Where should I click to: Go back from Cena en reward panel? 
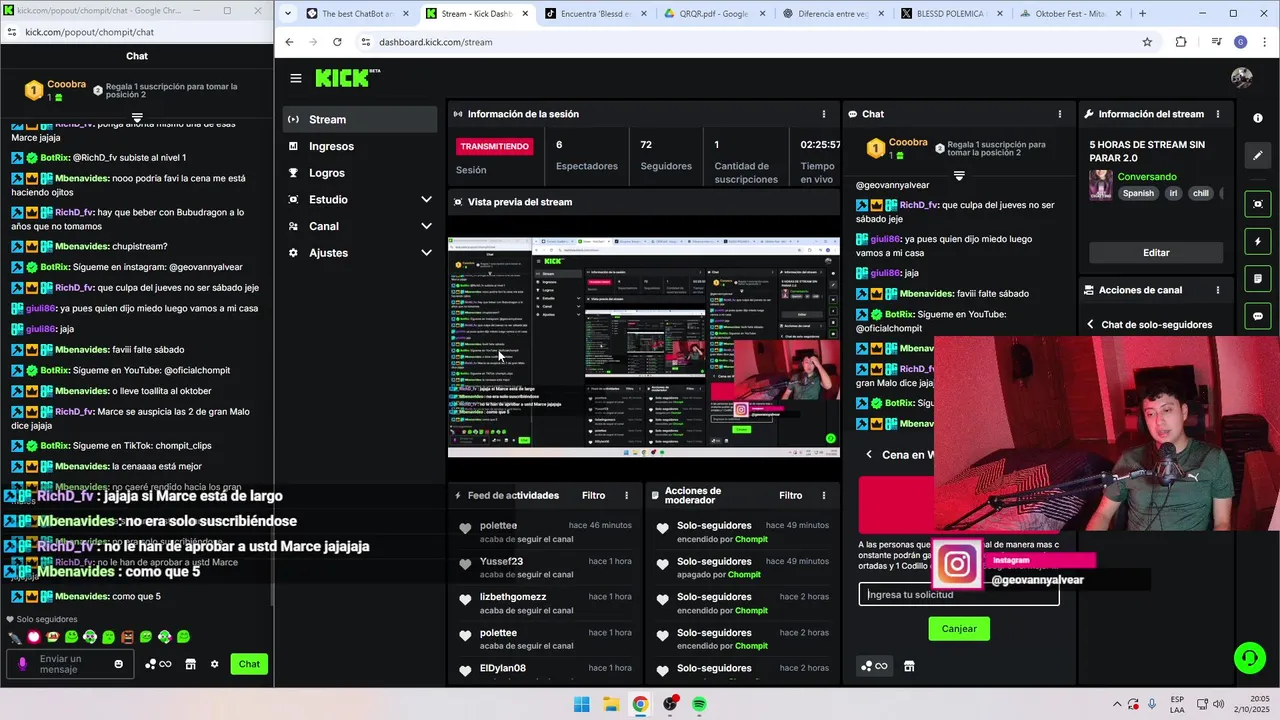click(x=869, y=455)
